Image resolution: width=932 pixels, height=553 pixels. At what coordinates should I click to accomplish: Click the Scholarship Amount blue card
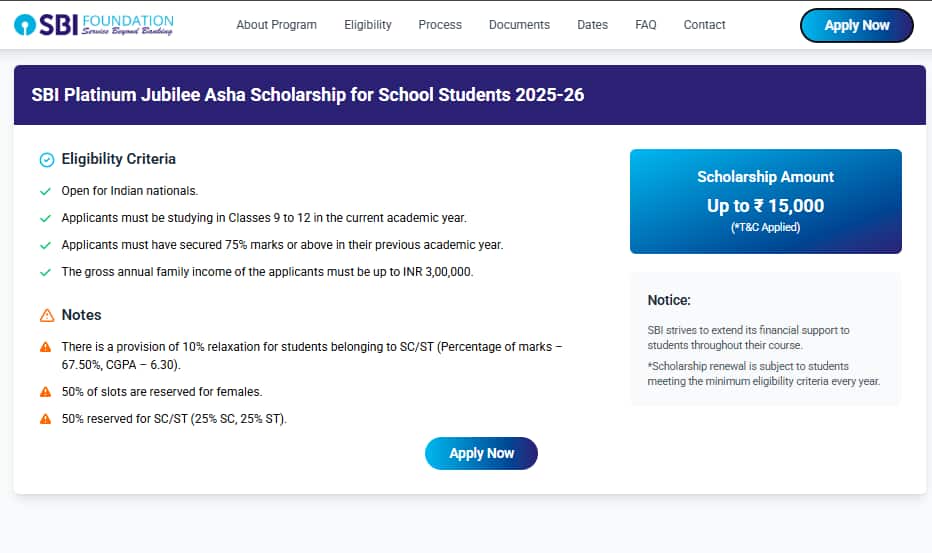[x=765, y=201]
